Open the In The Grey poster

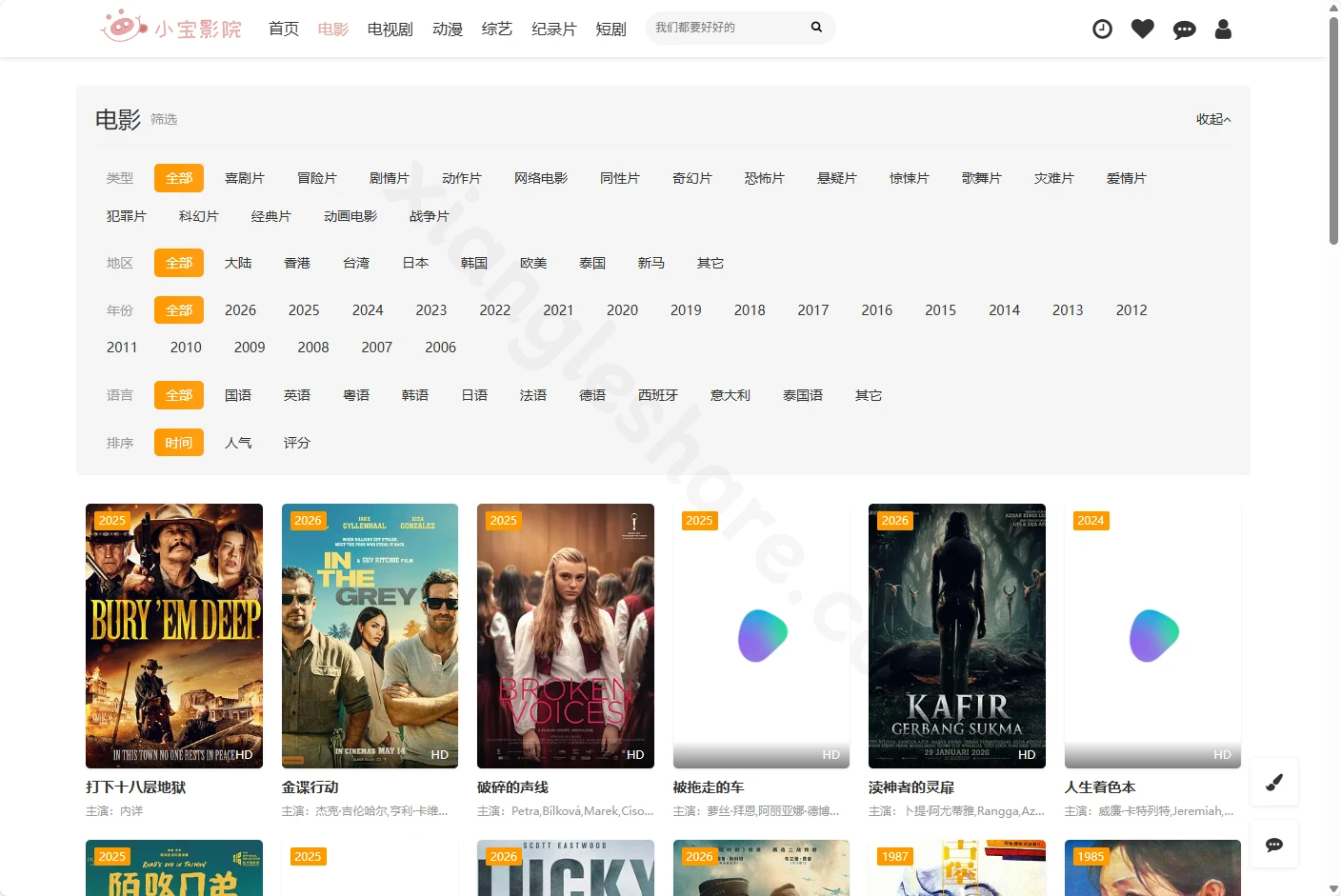coord(370,636)
